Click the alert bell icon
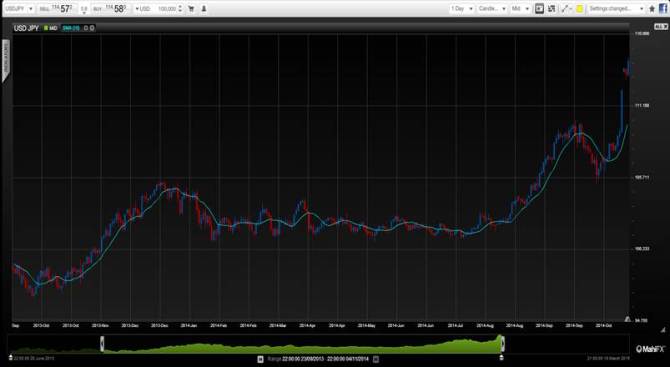The image size is (670, 367). (204, 9)
